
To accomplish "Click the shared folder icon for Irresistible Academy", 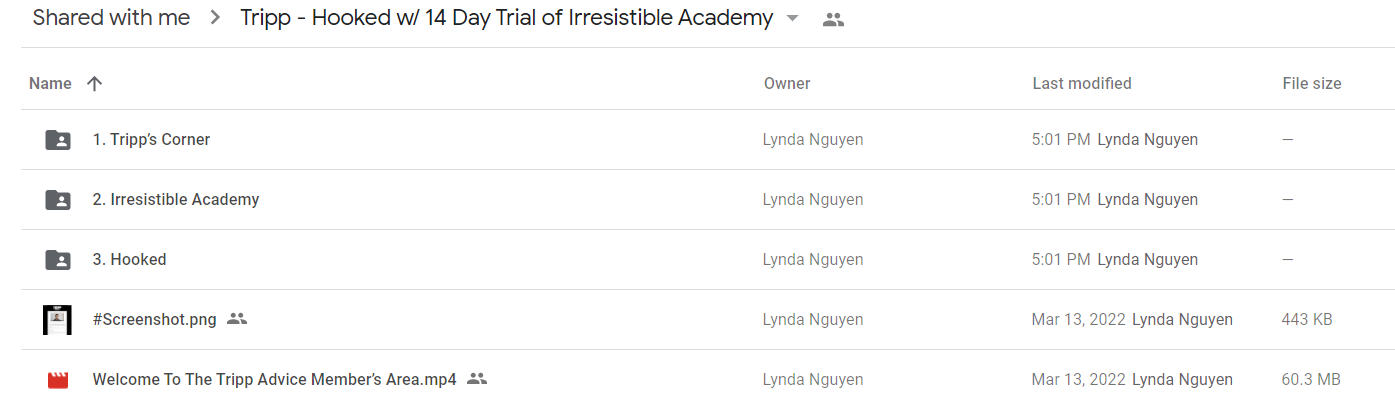I will click(x=58, y=200).
